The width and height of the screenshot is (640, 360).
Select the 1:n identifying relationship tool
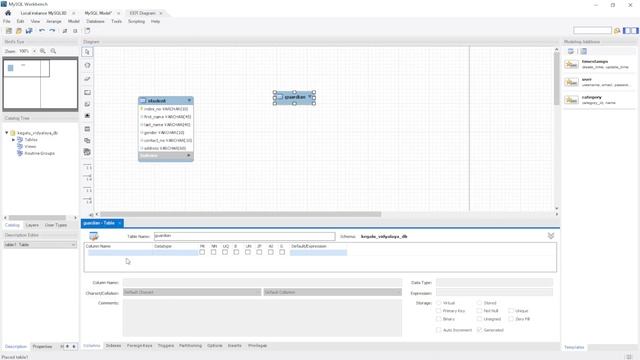[x=88, y=200]
